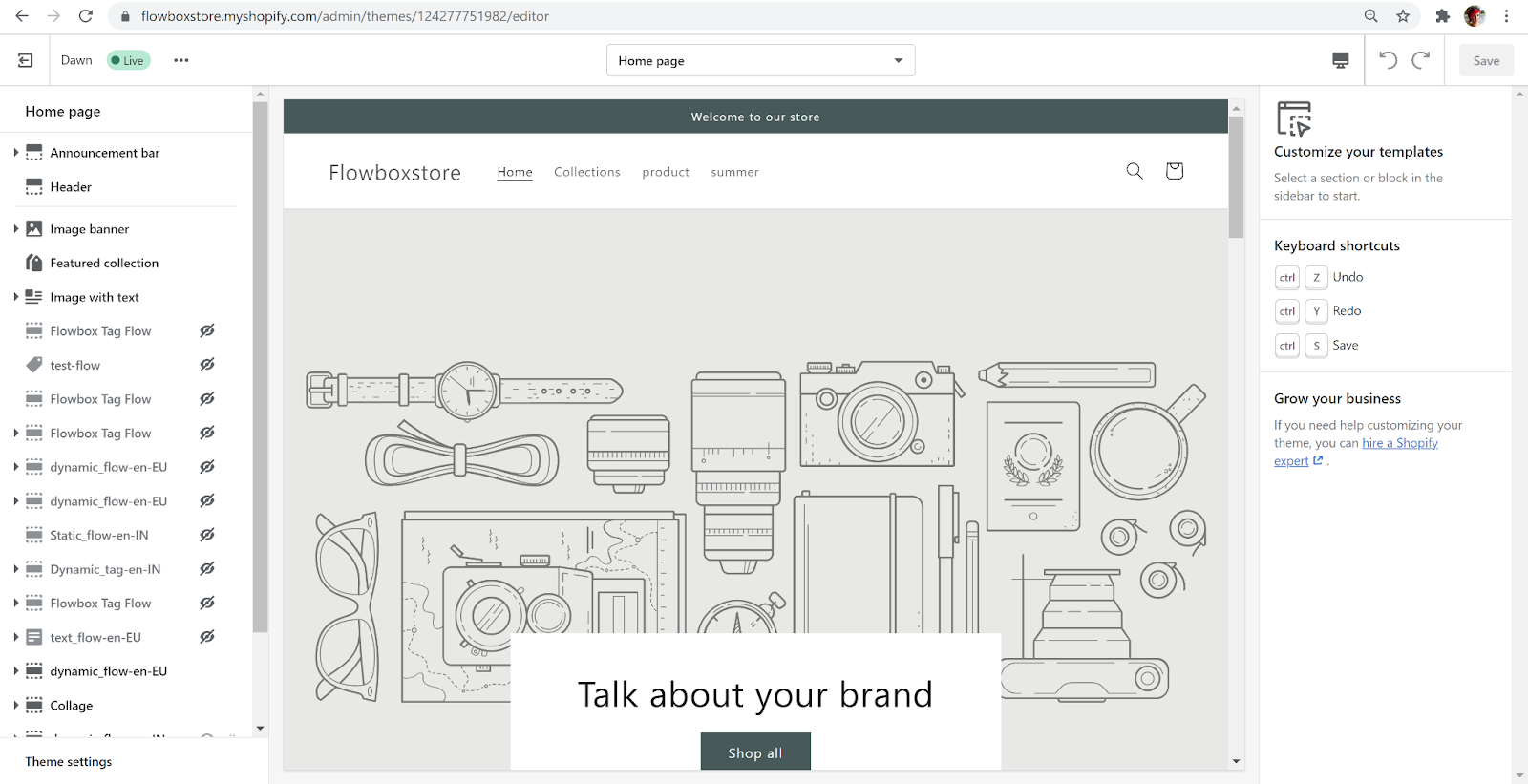Click the Live status badge
The width and height of the screenshot is (1528, 784).
(x=129, y=60)
